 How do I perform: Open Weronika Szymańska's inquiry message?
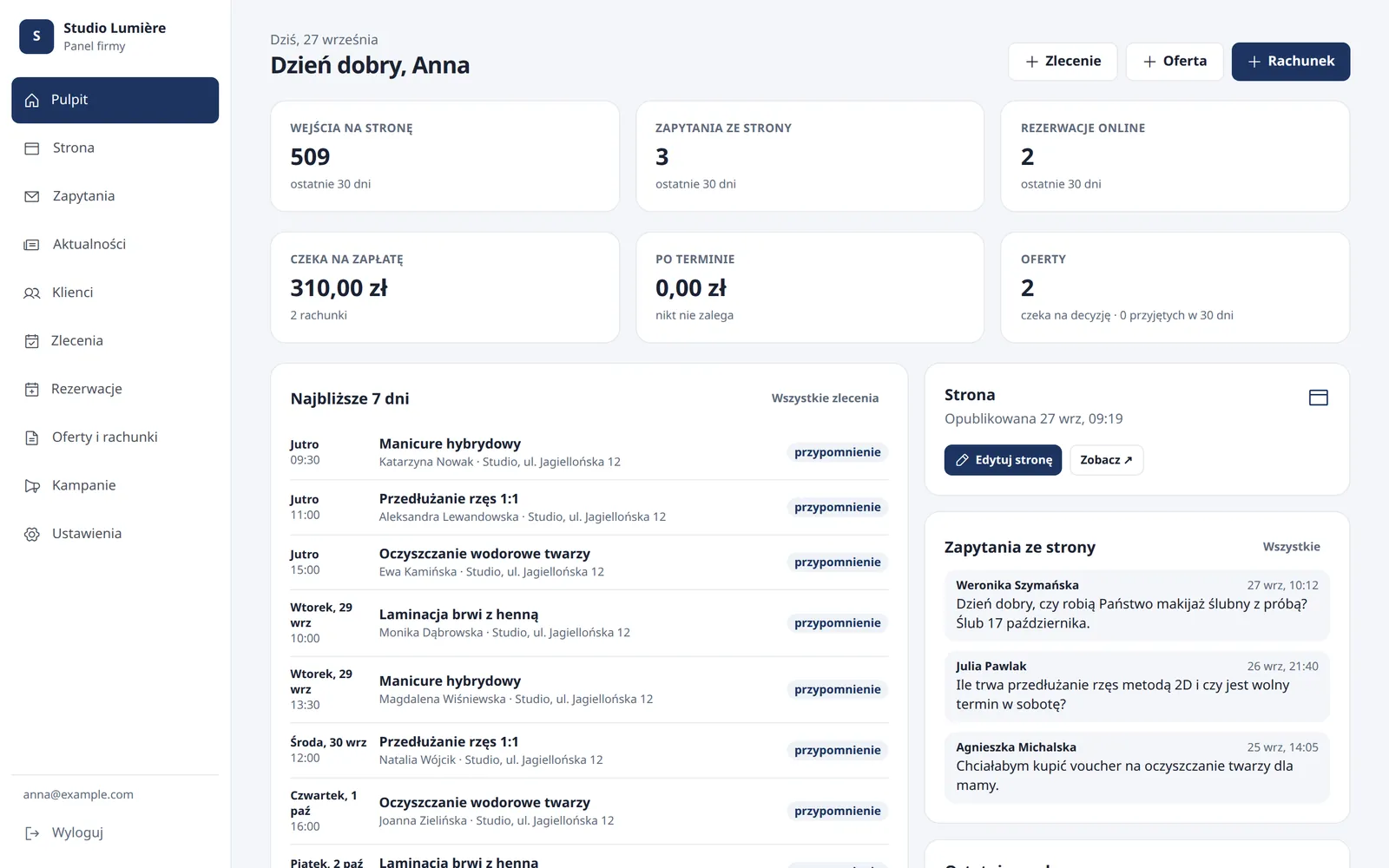(1136, 605)
